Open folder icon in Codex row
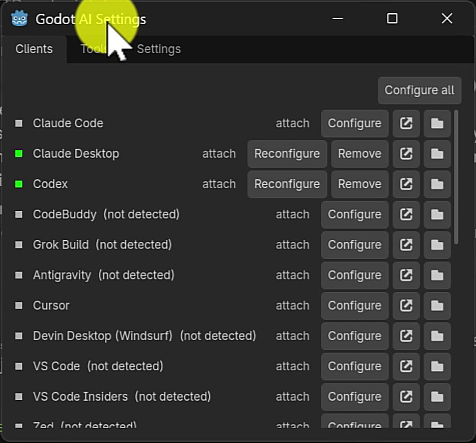476x443 pixels. pyautogui.click(x=437, y=184)
